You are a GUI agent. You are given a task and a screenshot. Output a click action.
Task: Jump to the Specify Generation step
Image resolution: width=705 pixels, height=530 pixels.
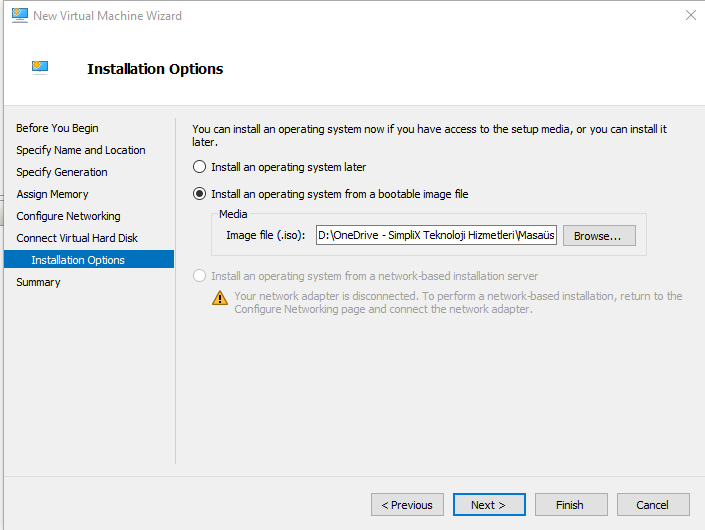tap(62, 172)
